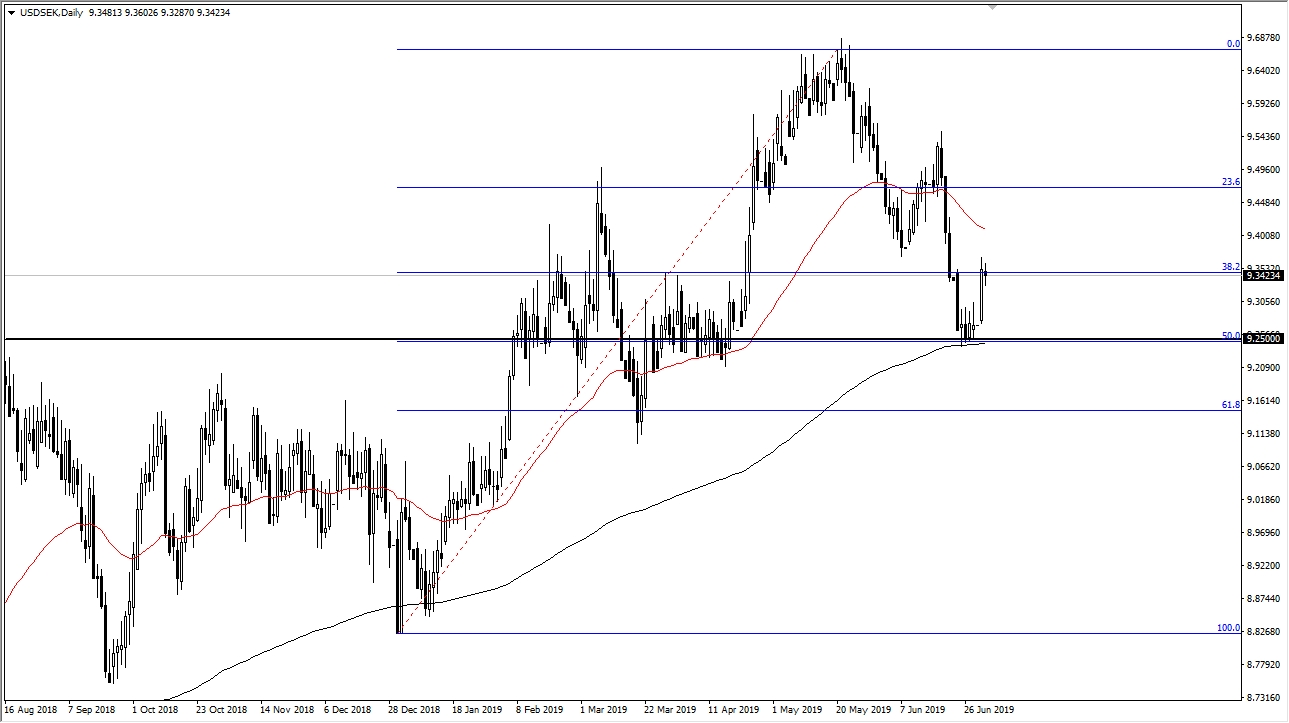
Task: Click the 9.59260 price axis label
Action: coord(1264,104)
